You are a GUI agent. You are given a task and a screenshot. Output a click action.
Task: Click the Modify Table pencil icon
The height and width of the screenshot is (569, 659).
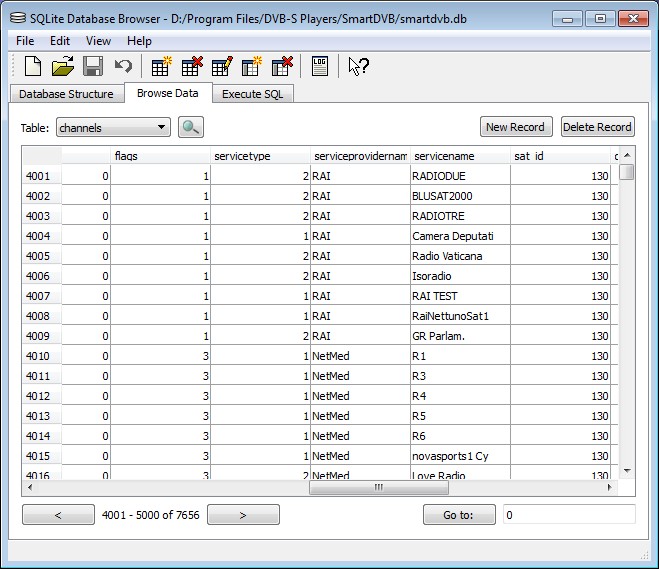coord(222,66)
